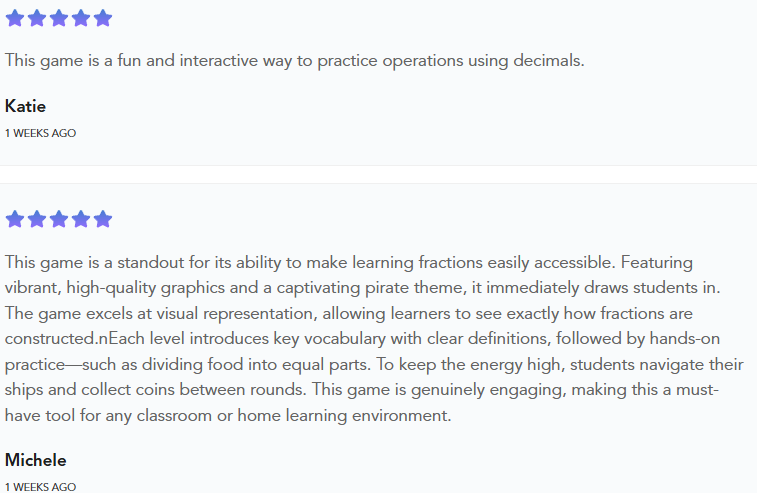
Task: Click the timestamp under Michele's name
Action: [x=41, y=487]
